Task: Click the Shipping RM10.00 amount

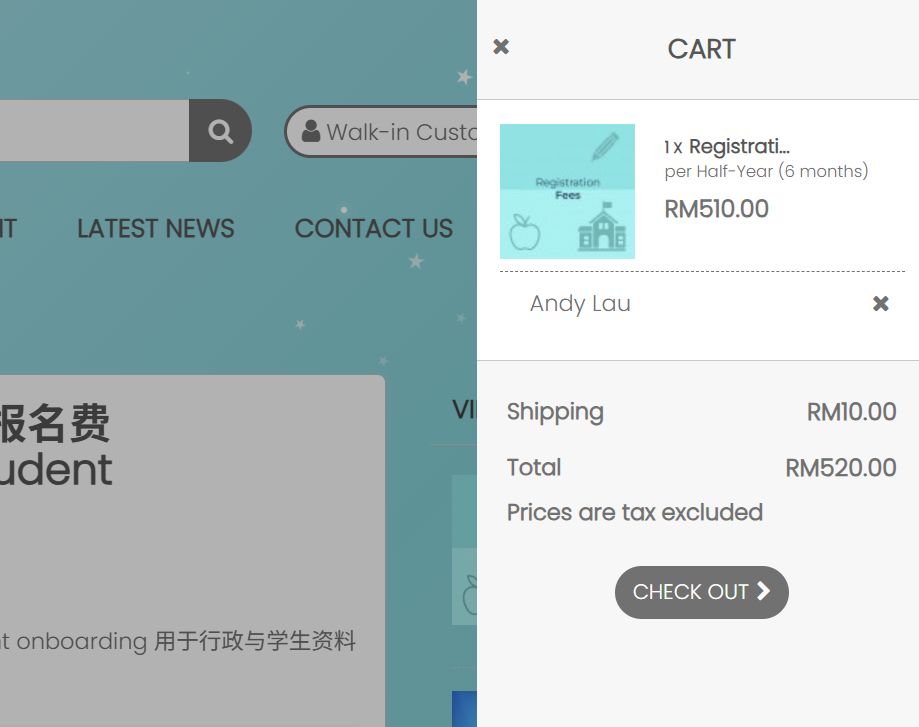Action: [x=851, y=412]
